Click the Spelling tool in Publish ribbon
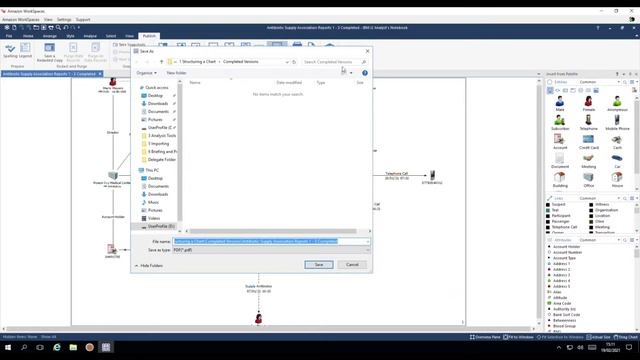The image size is (640, 360). (x=10, y=51)
